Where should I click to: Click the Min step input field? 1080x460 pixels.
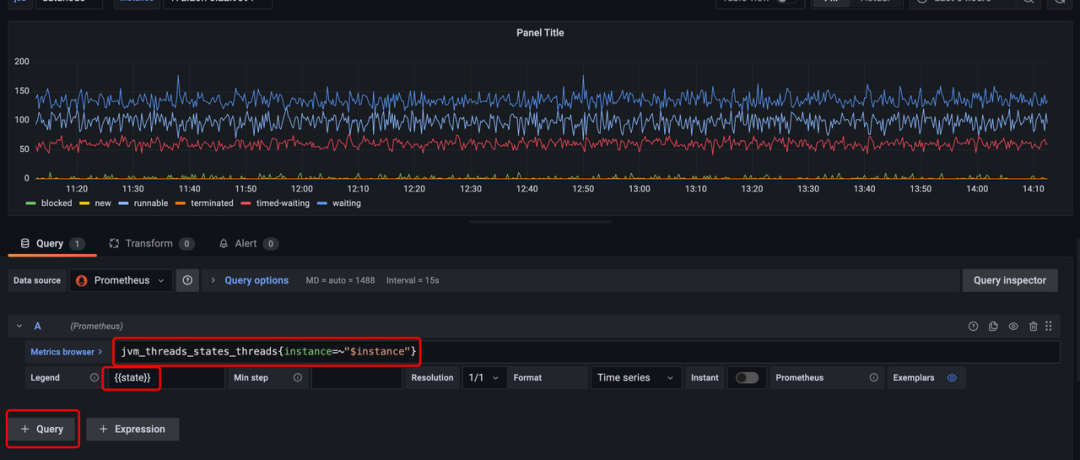click(x=357, y=378)
